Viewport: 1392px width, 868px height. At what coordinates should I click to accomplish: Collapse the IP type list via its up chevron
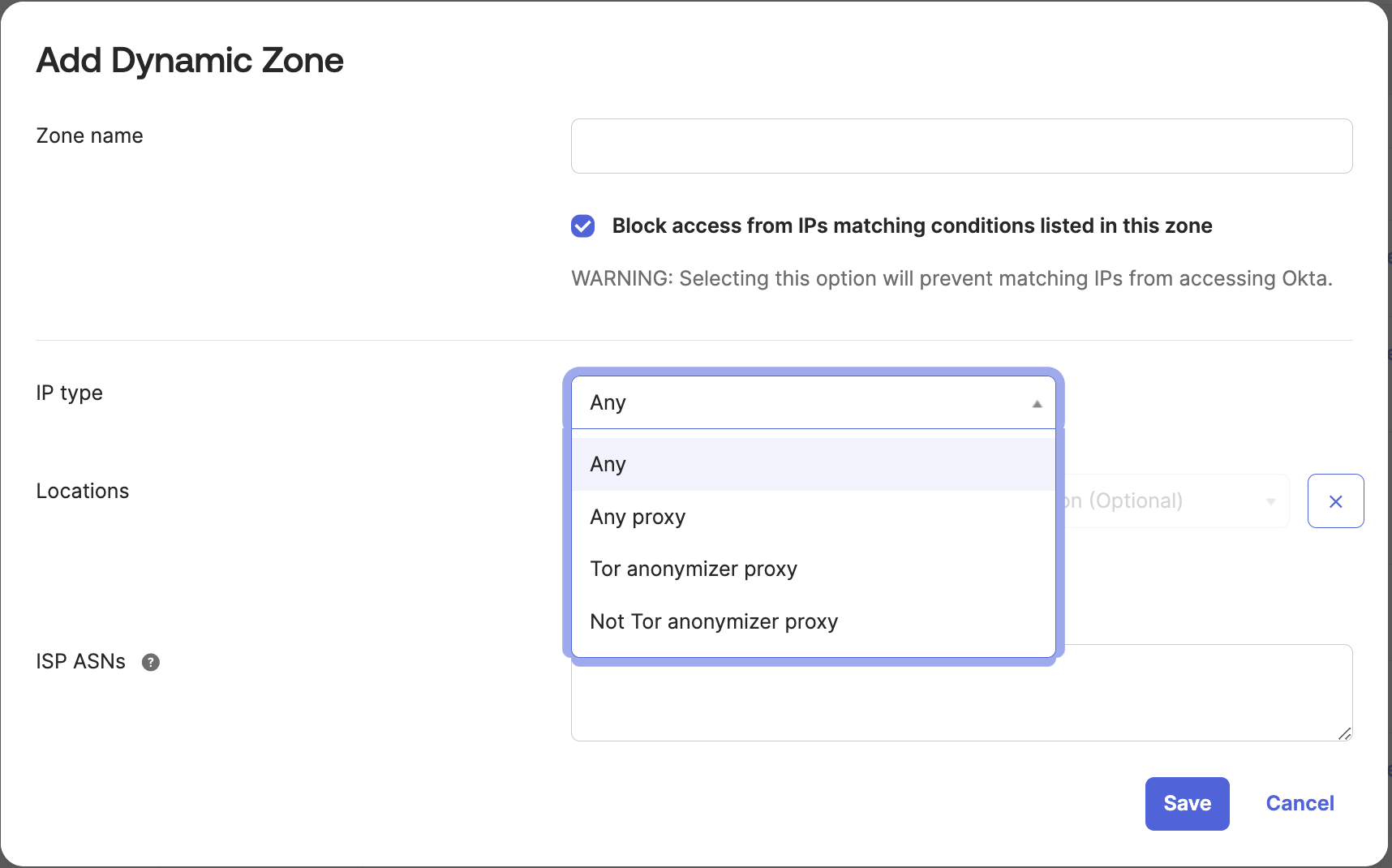tap(1036, 402)
